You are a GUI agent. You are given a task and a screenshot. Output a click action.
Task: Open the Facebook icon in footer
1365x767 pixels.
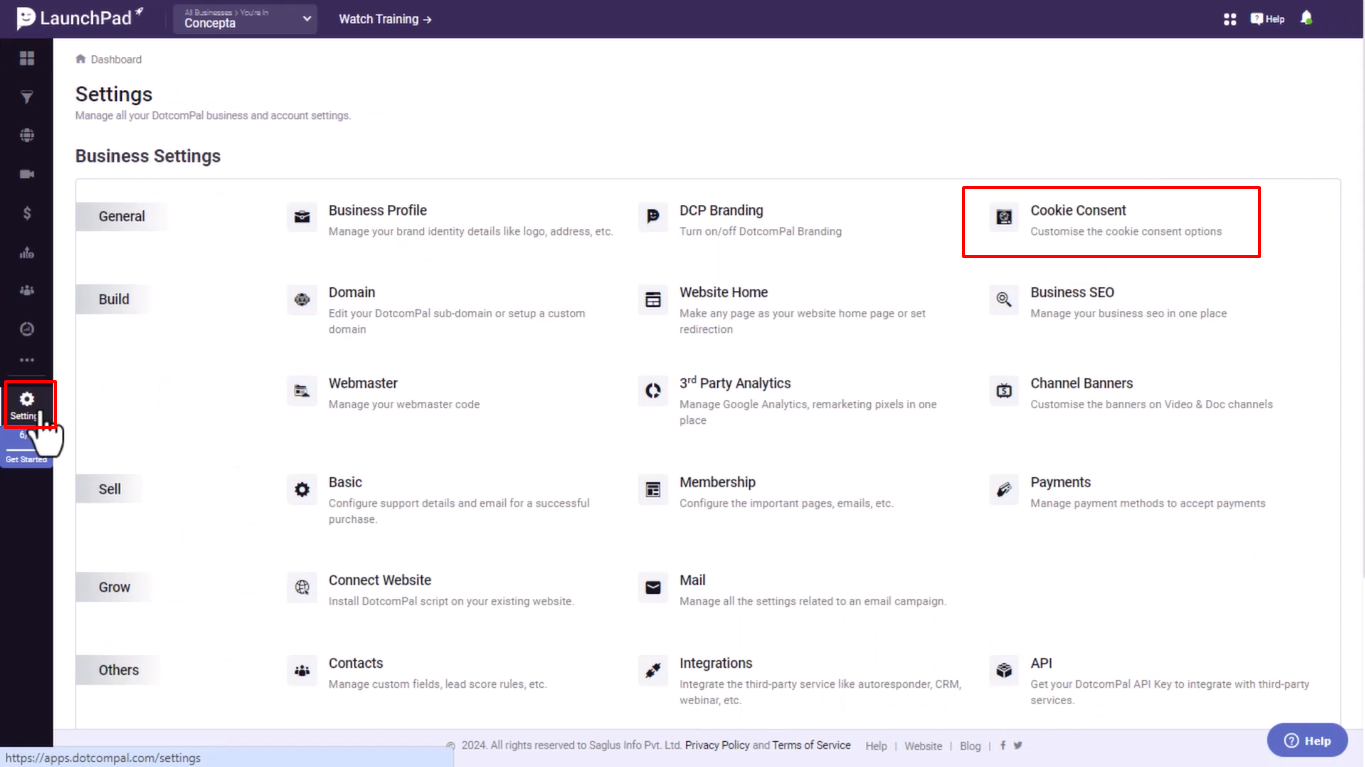[1003, 746]
